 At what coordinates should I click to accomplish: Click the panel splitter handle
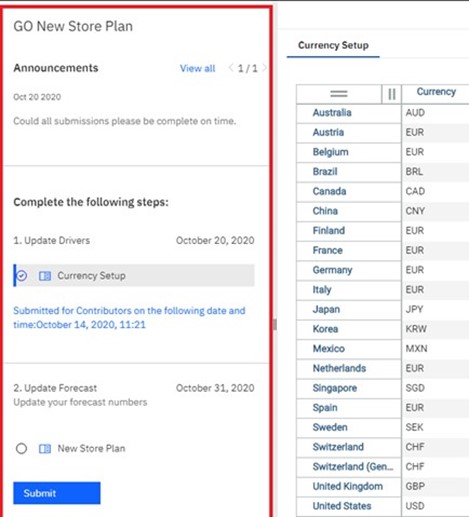[x=275, y=324]
